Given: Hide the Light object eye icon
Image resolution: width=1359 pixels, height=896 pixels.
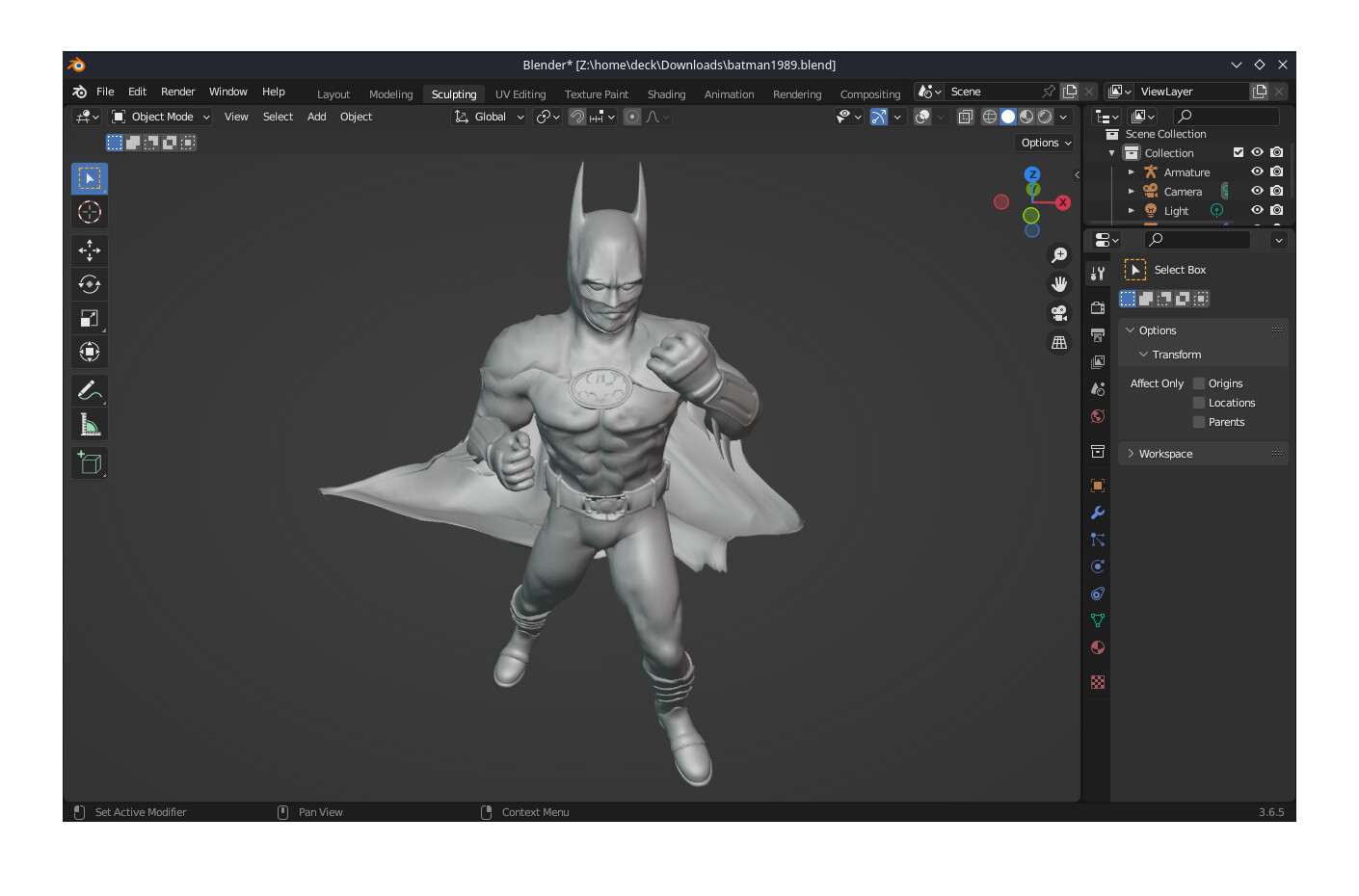Looking at the screenshot, I should [1257, 210].
